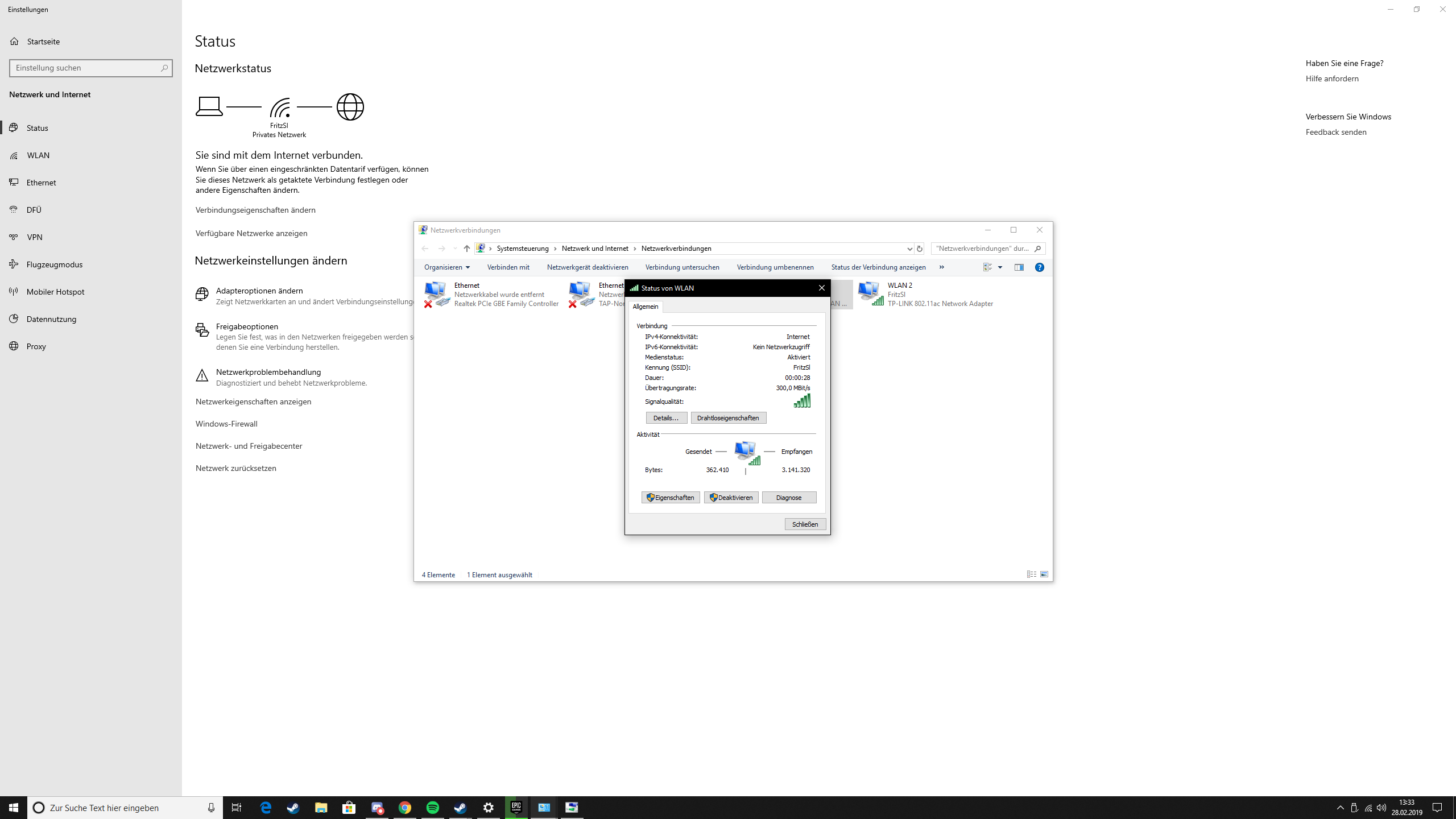
Task: Expand the address bar history dropdown
Action: click(x=909, y=249)
